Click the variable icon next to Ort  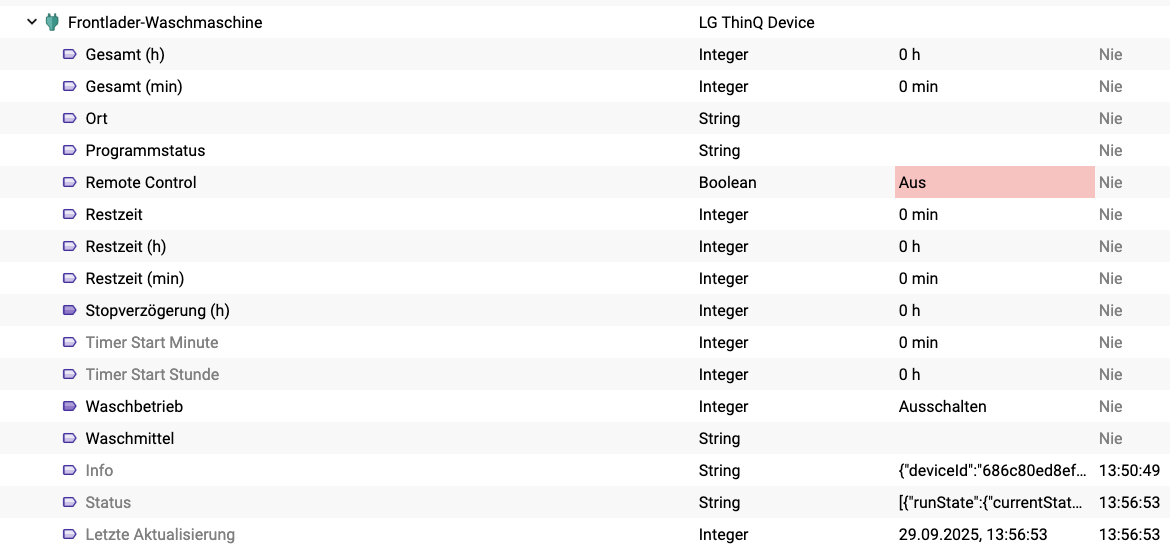[70, 119]
